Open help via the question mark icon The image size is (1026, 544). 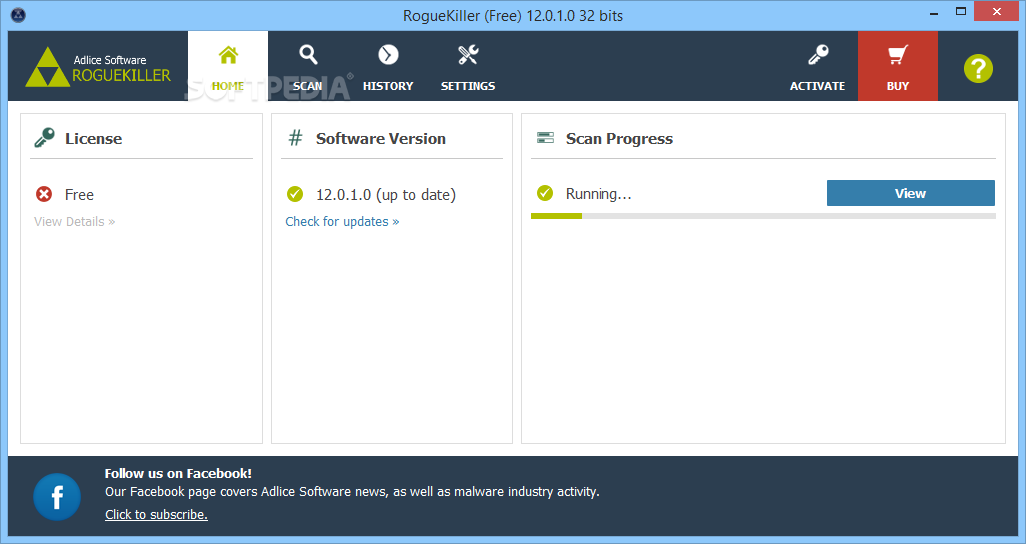point(978,68)
